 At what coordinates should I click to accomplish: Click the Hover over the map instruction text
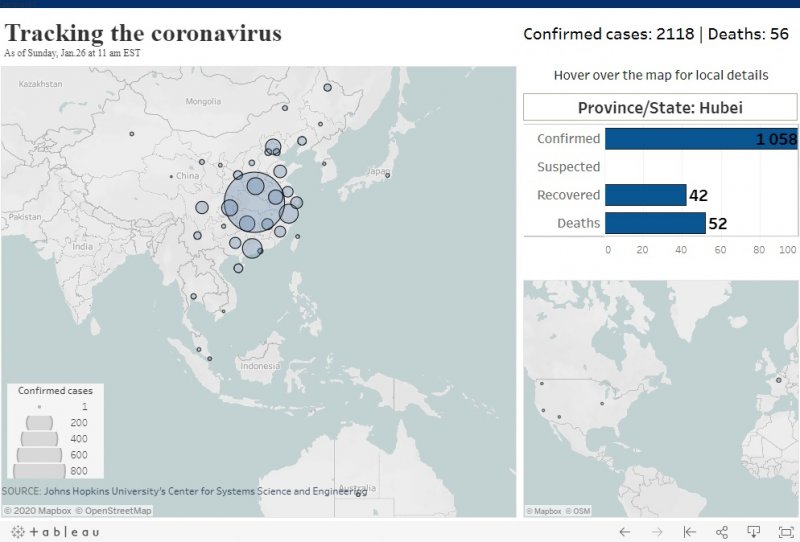point(661,75)
